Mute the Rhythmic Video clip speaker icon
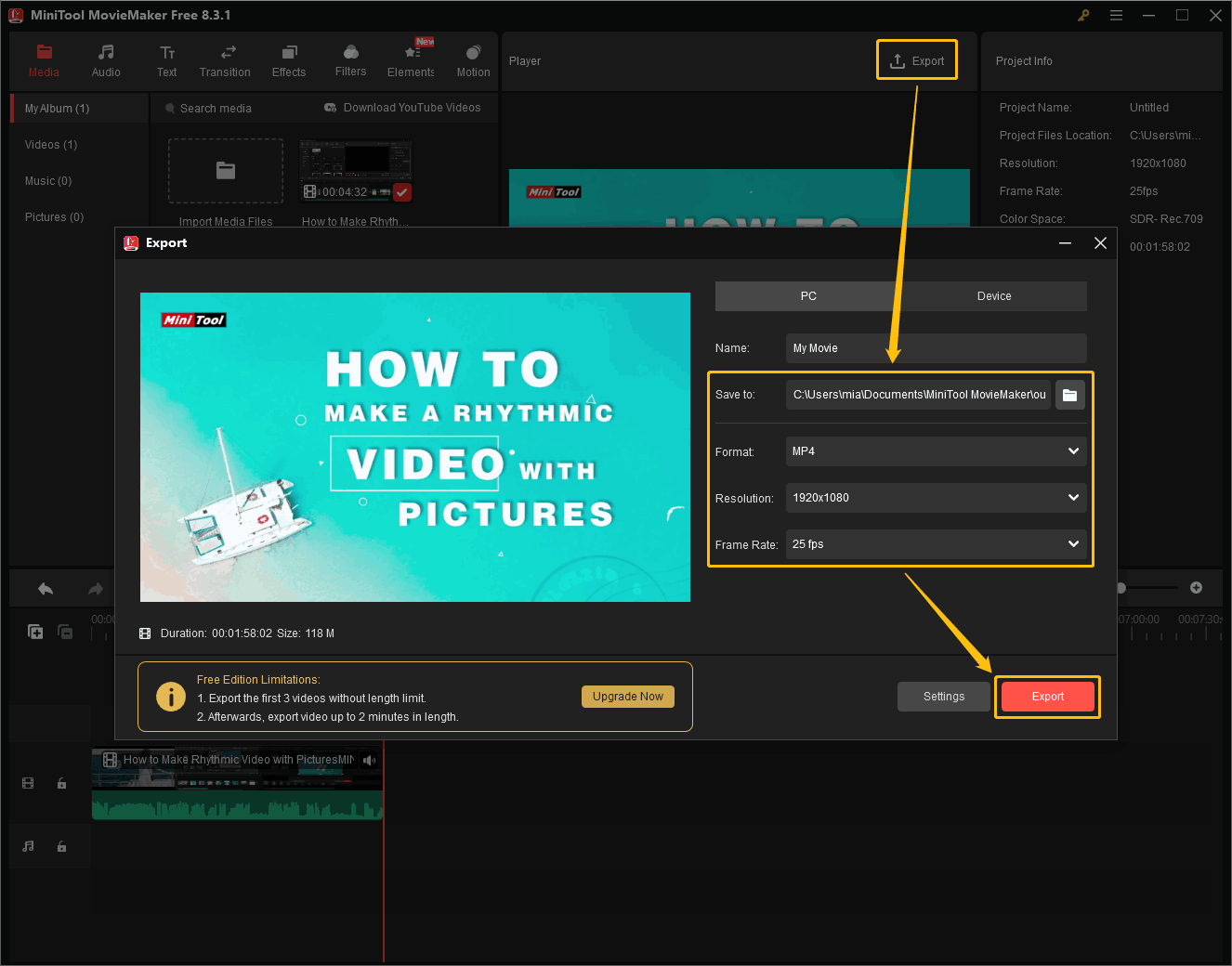The width and height of the screenshot is (1232, 966). pos(369,760)
